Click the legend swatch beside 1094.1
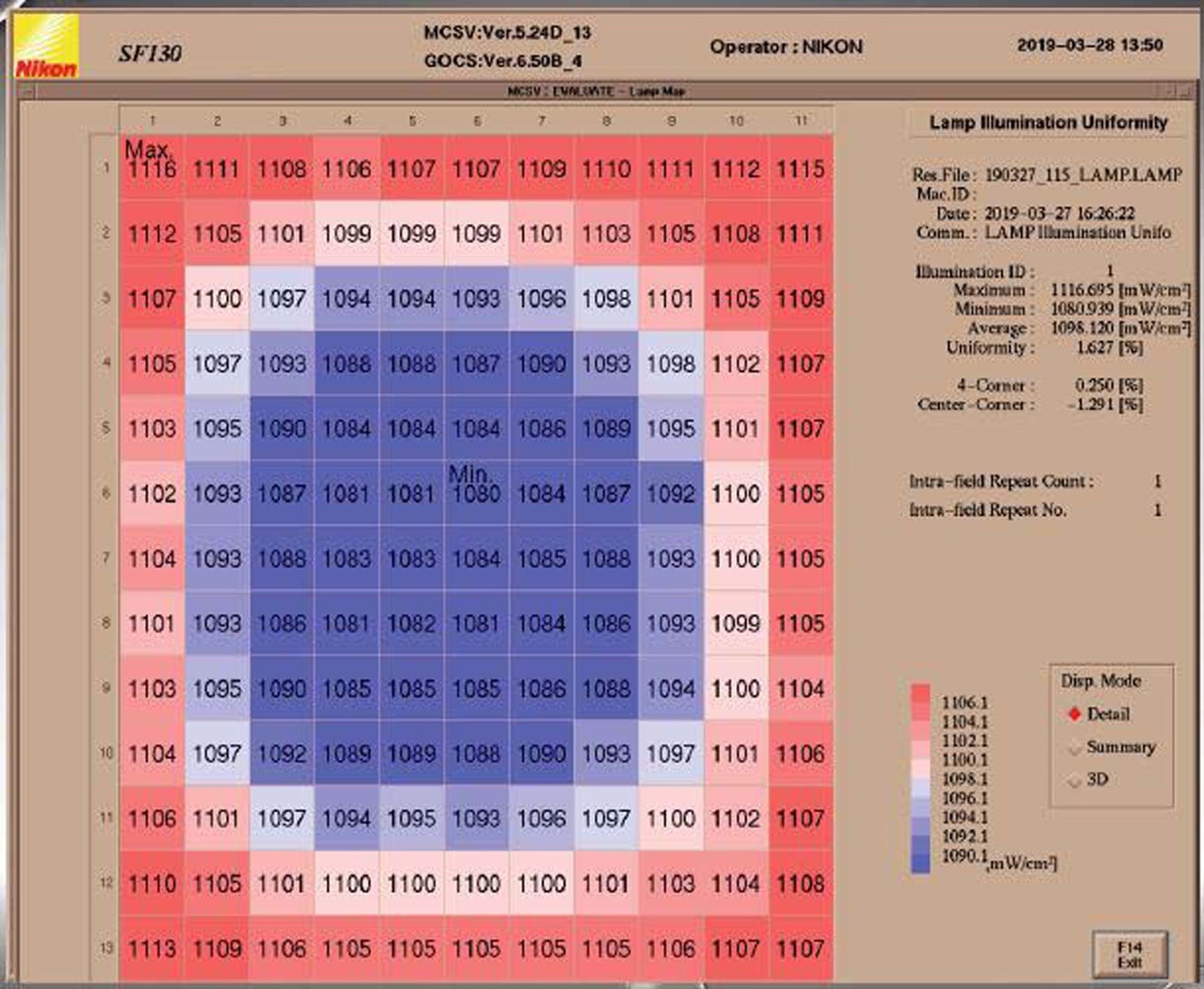 point(921,807)
